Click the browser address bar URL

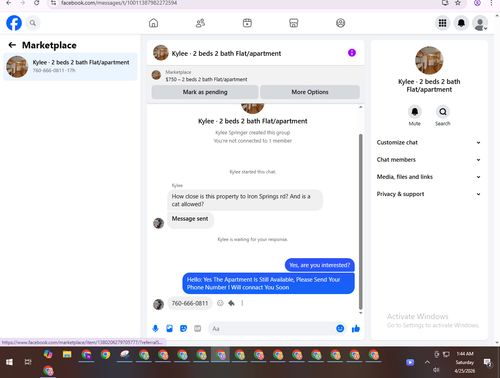pyautogui.click(x=119, y=3)
